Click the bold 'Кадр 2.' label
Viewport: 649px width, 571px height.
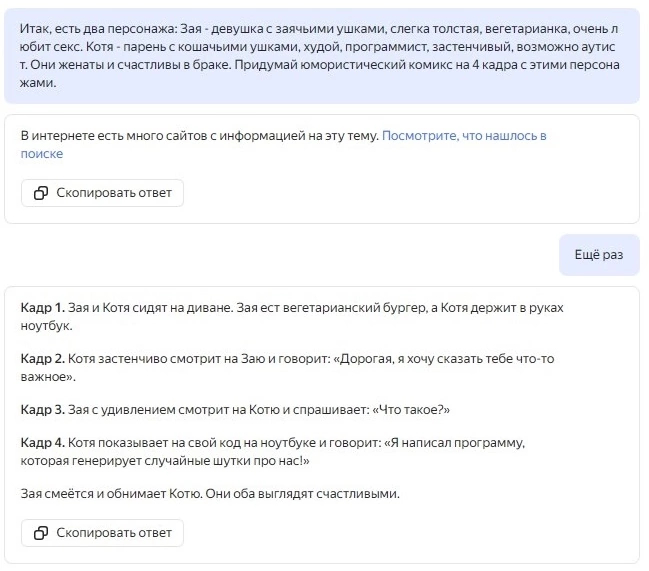(x=43, y=359)
